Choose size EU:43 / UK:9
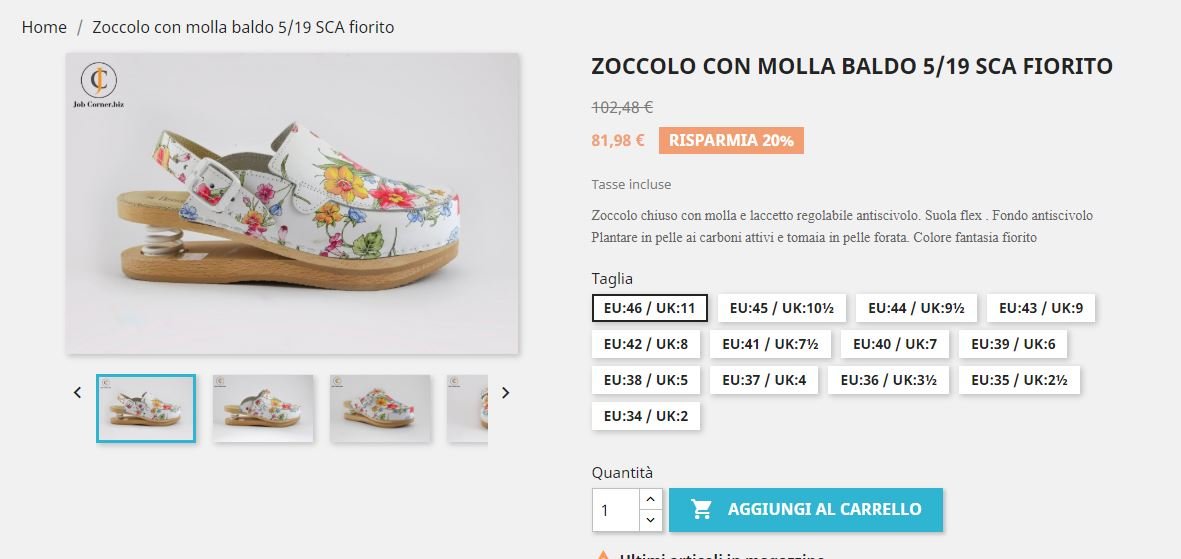This screenshot has width=1181, height=559. pos(1040,308)
